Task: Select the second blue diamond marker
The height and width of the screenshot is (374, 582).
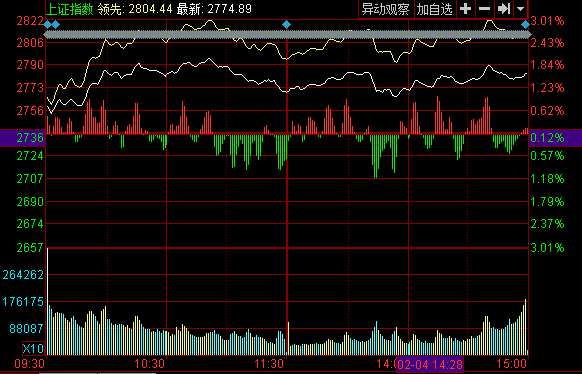Action: (55, 25)
